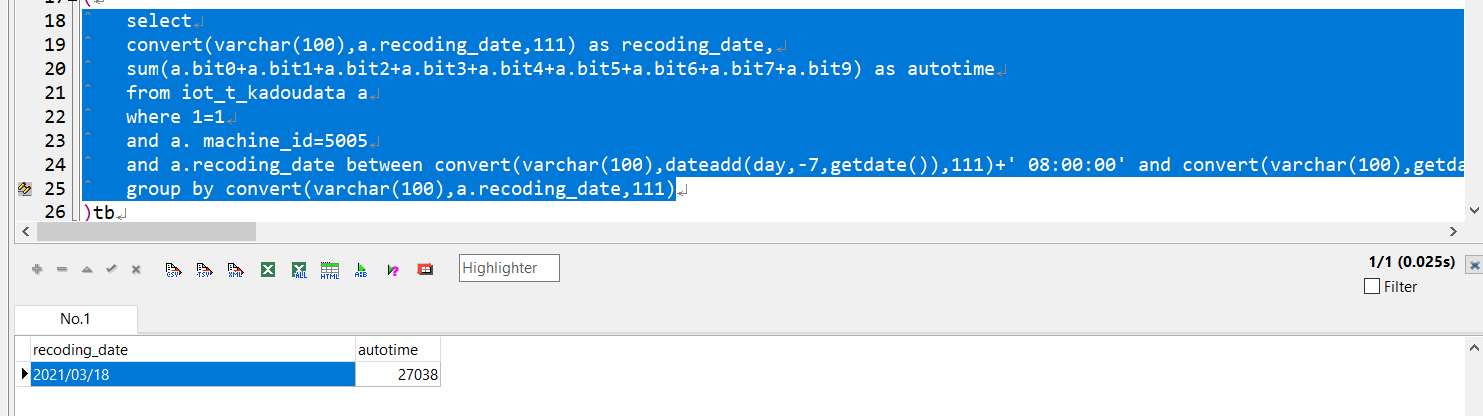Click the recoding_date column header

pos(193,350)
